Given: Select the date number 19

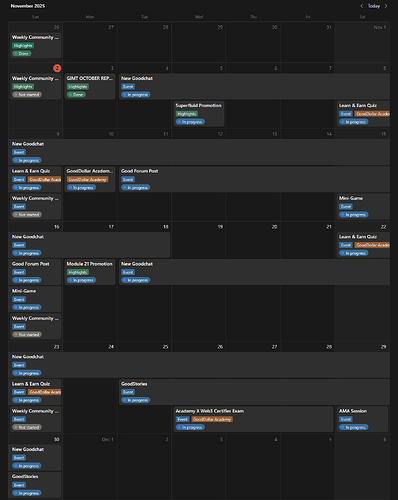Looking at the screenshot, I should click(x=220, y=227).
